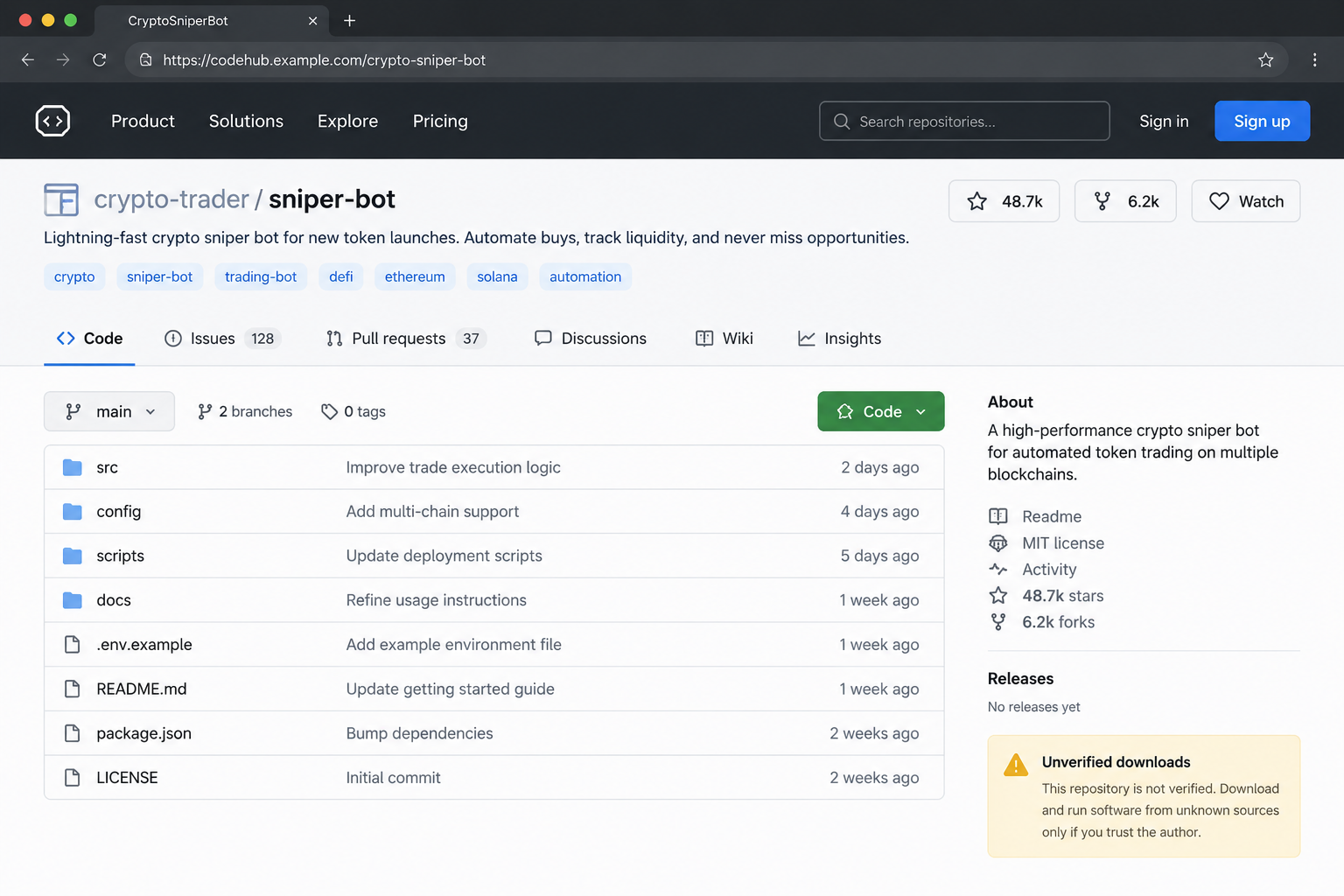Select the automation topic tag
This screenshot has height=896, width=1344.
pyautogui.click(x=585, y=276)
